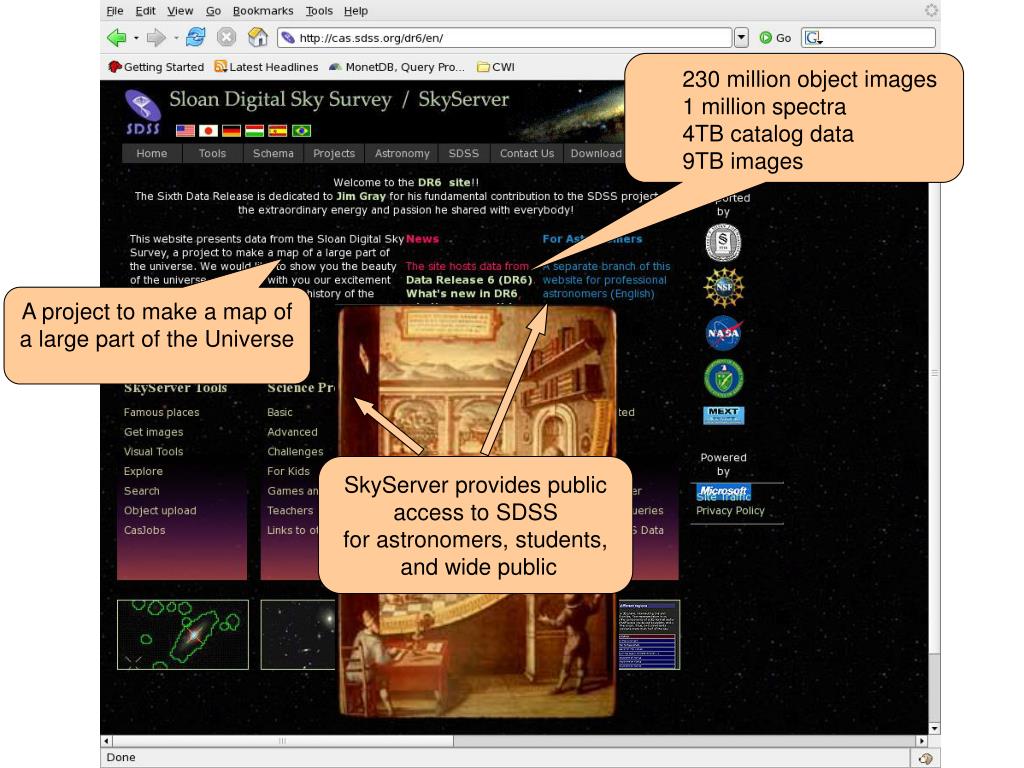
Task: Click the SDSS logo icon
Action: 142,112
